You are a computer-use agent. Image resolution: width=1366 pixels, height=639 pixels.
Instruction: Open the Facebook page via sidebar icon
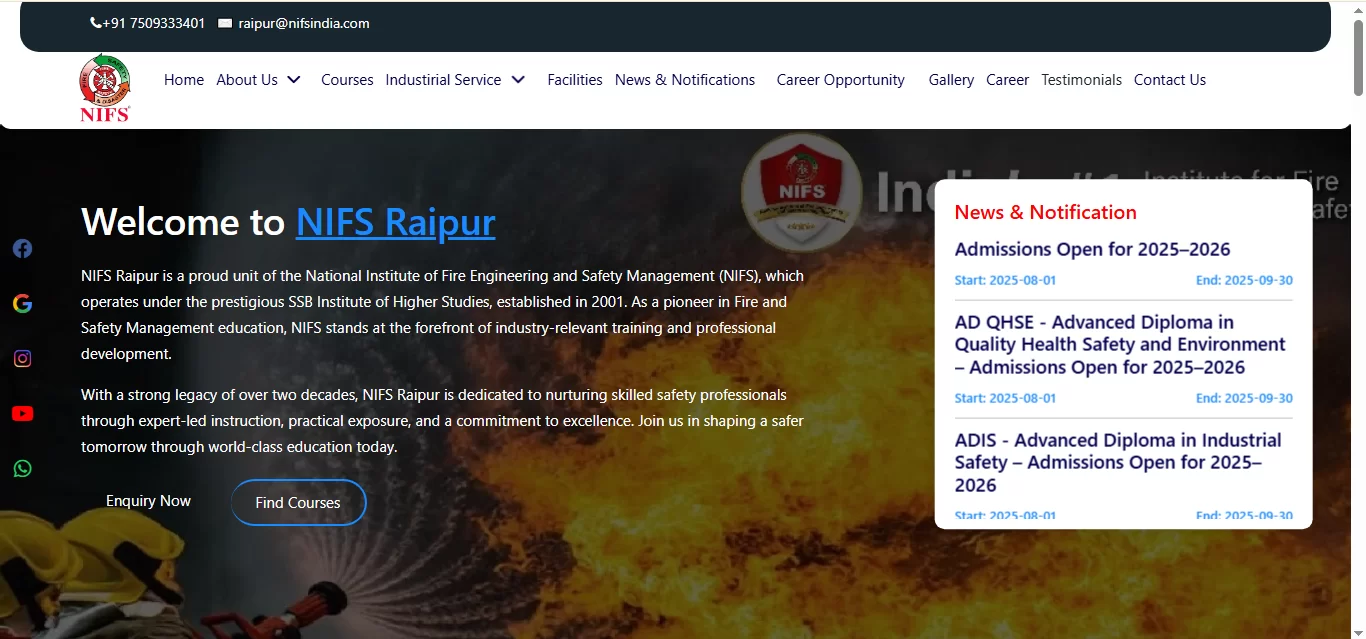[22, 248]
